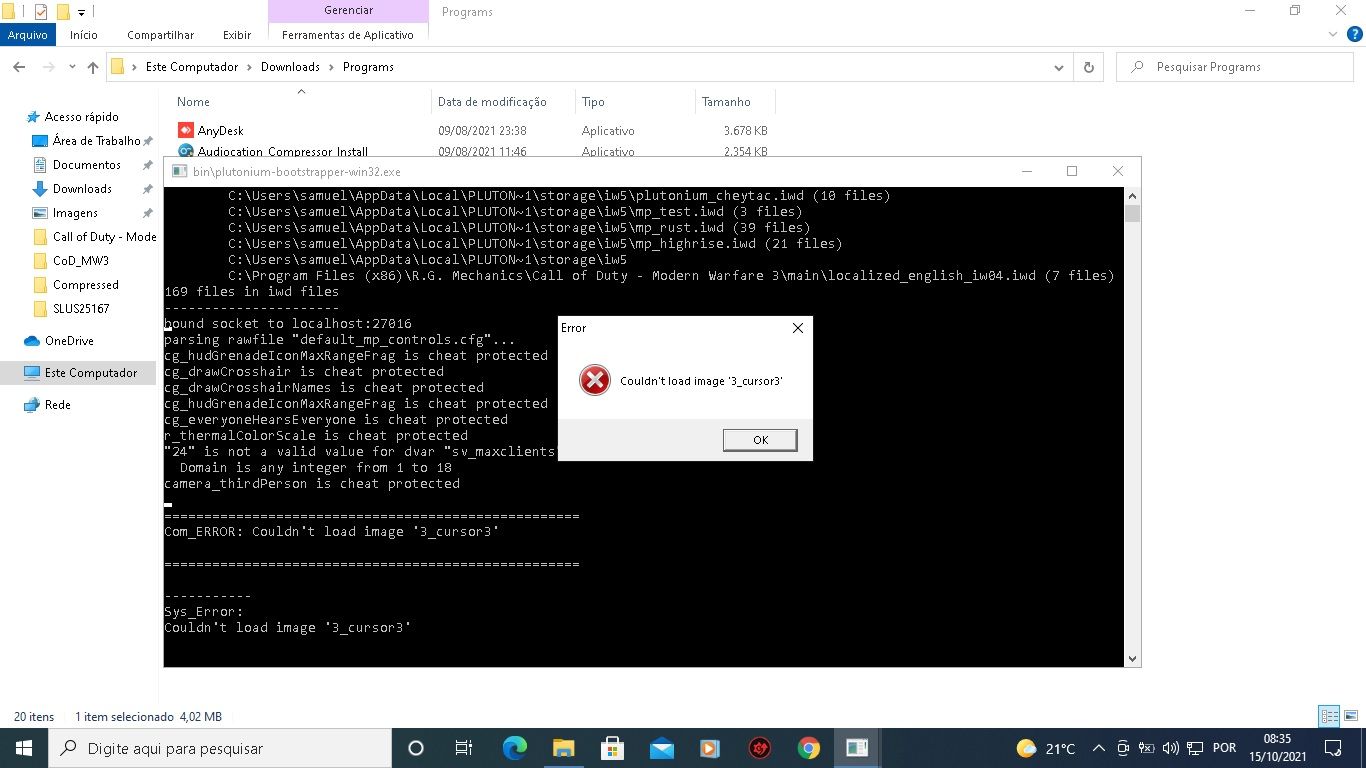Expand the chevron after Este Computador breadcrumb
The height and width of the screenshot is (768, 1366).
point(250,67)
